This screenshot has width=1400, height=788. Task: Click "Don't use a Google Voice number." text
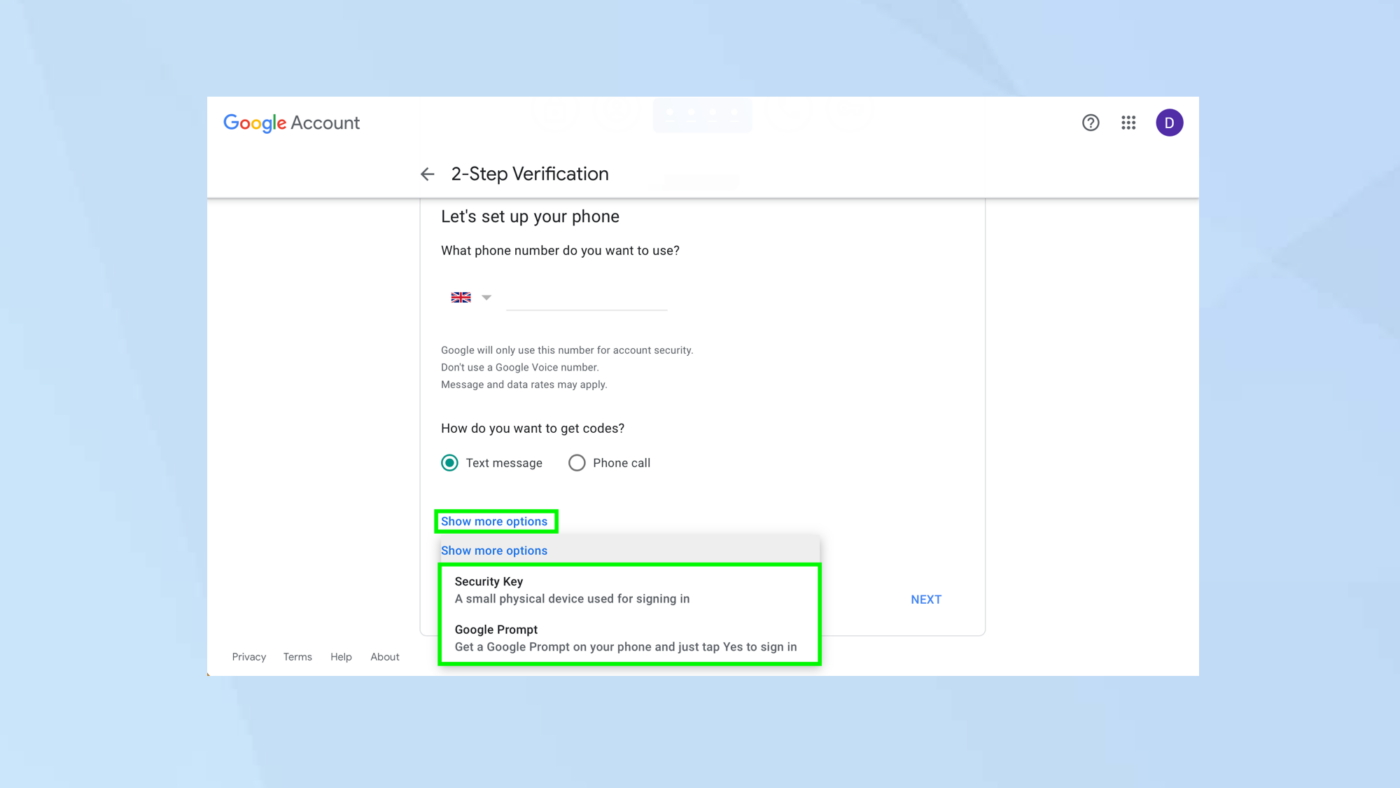click(520, 367)
